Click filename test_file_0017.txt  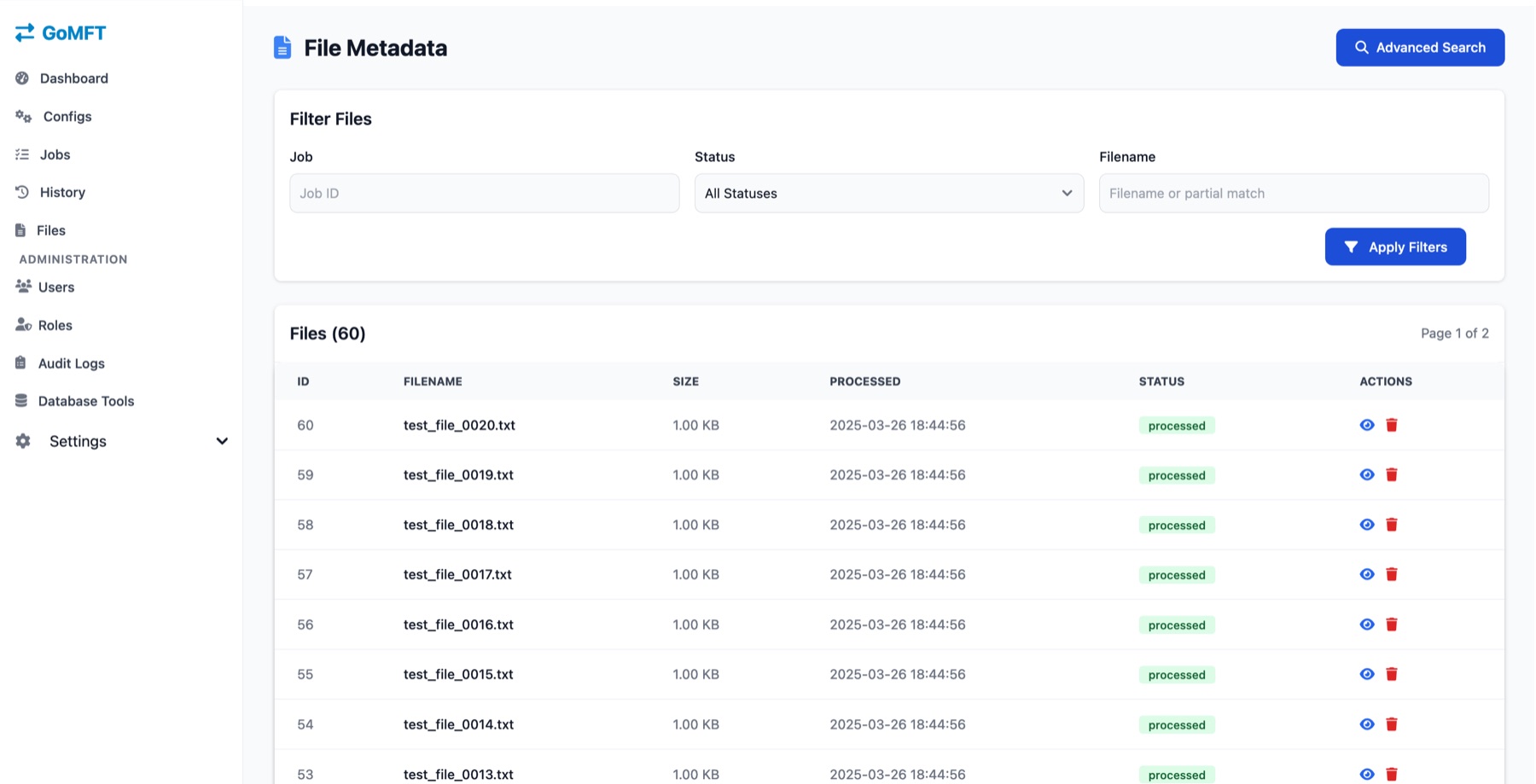tap(457, 574)
